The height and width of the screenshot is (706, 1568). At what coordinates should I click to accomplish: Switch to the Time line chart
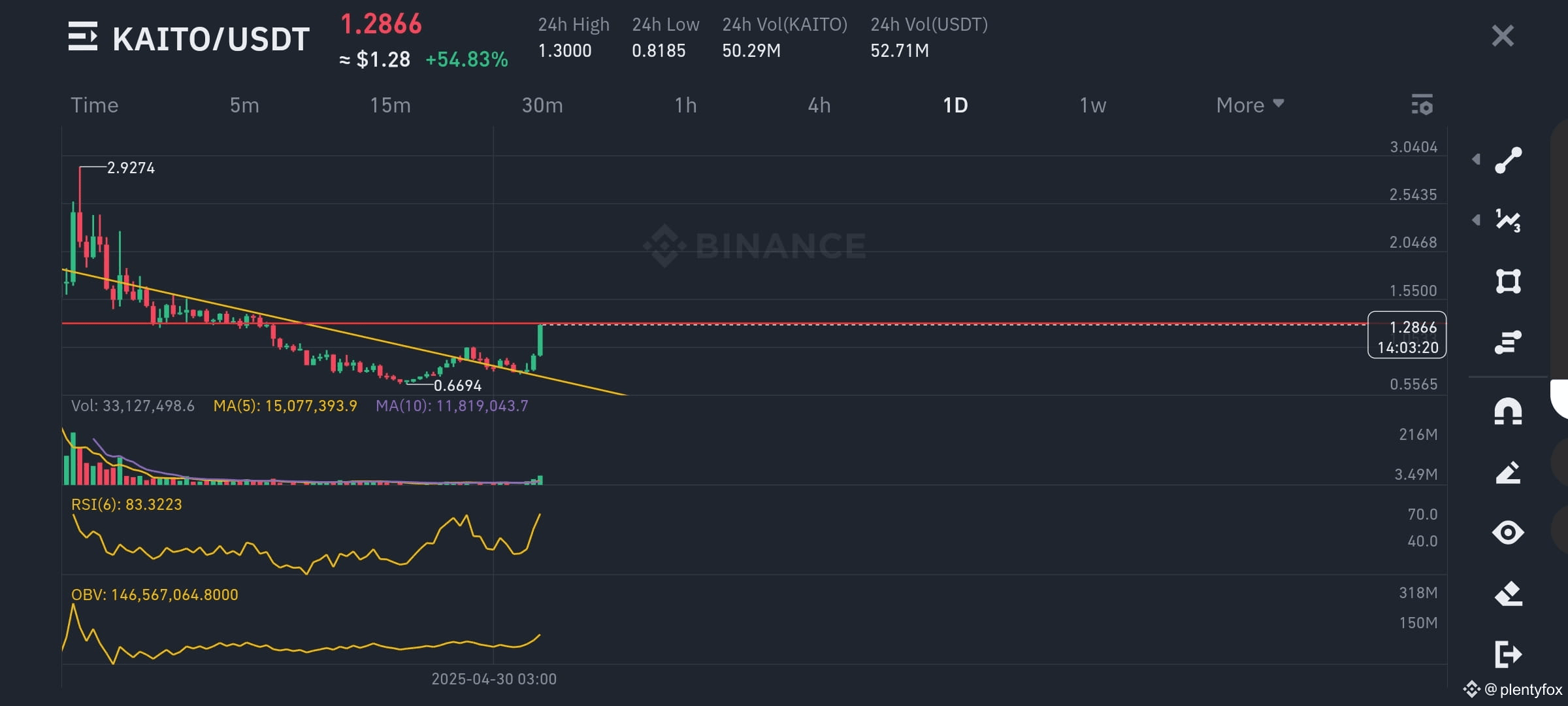pos(95,105)
